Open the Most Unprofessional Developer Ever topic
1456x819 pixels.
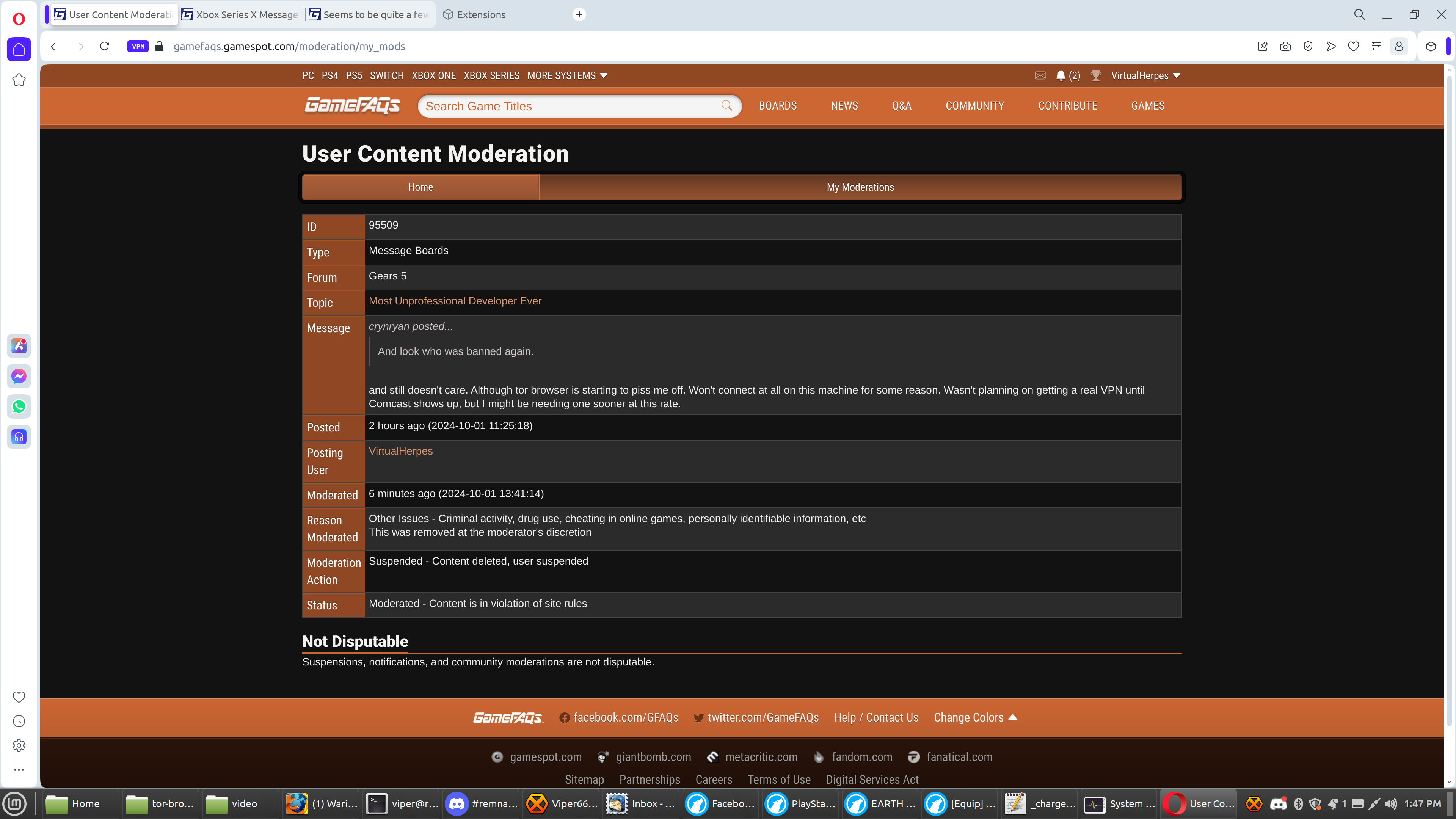click(455, 301)
